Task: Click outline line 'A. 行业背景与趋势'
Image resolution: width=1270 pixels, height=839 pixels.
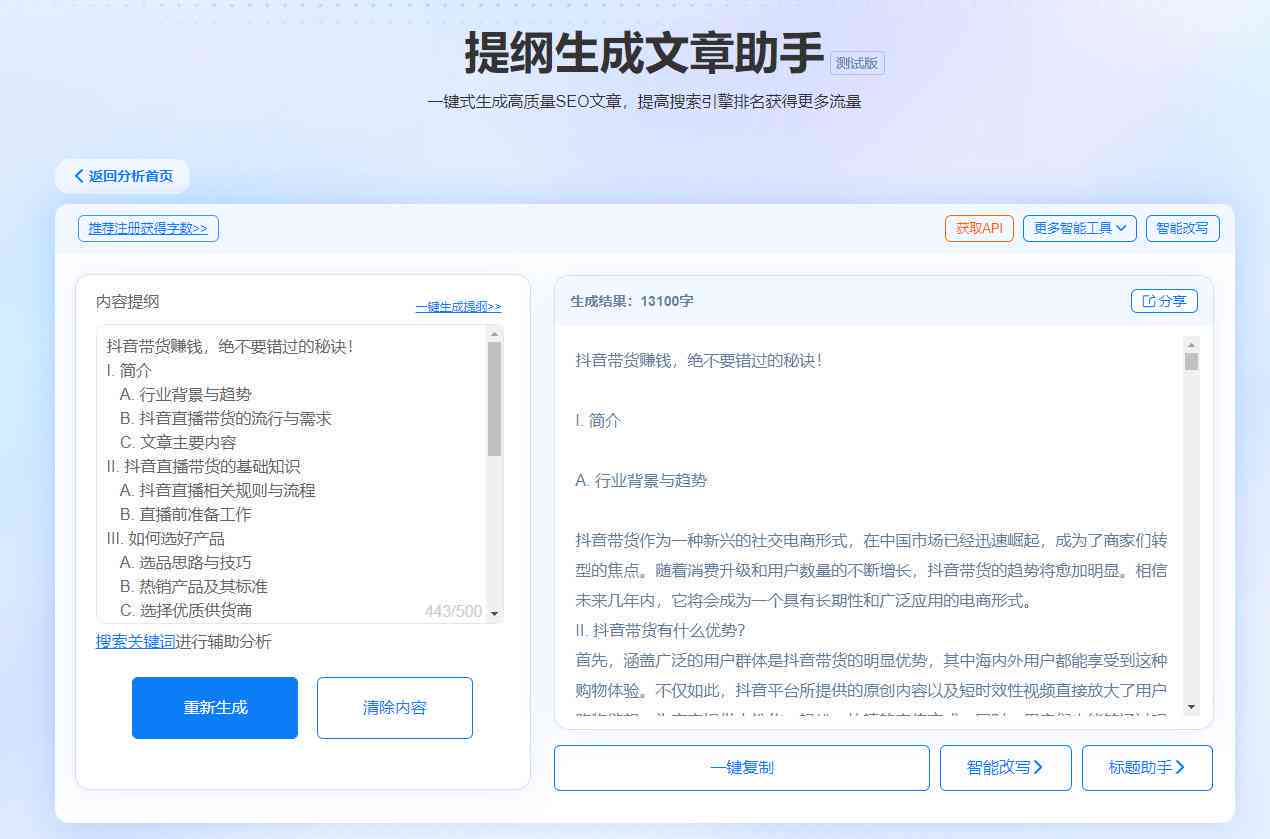Action: pos(186,394)
